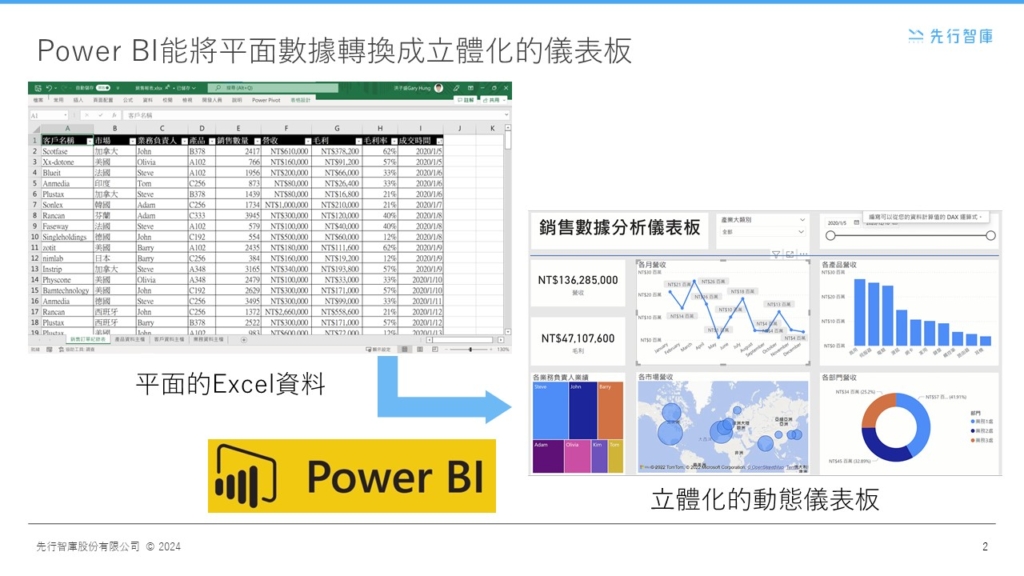The height and width of the screenshot is (576, 1024).
Task: Toggle the AutoSave switch in Excel
Action: (x=103, y=88)
